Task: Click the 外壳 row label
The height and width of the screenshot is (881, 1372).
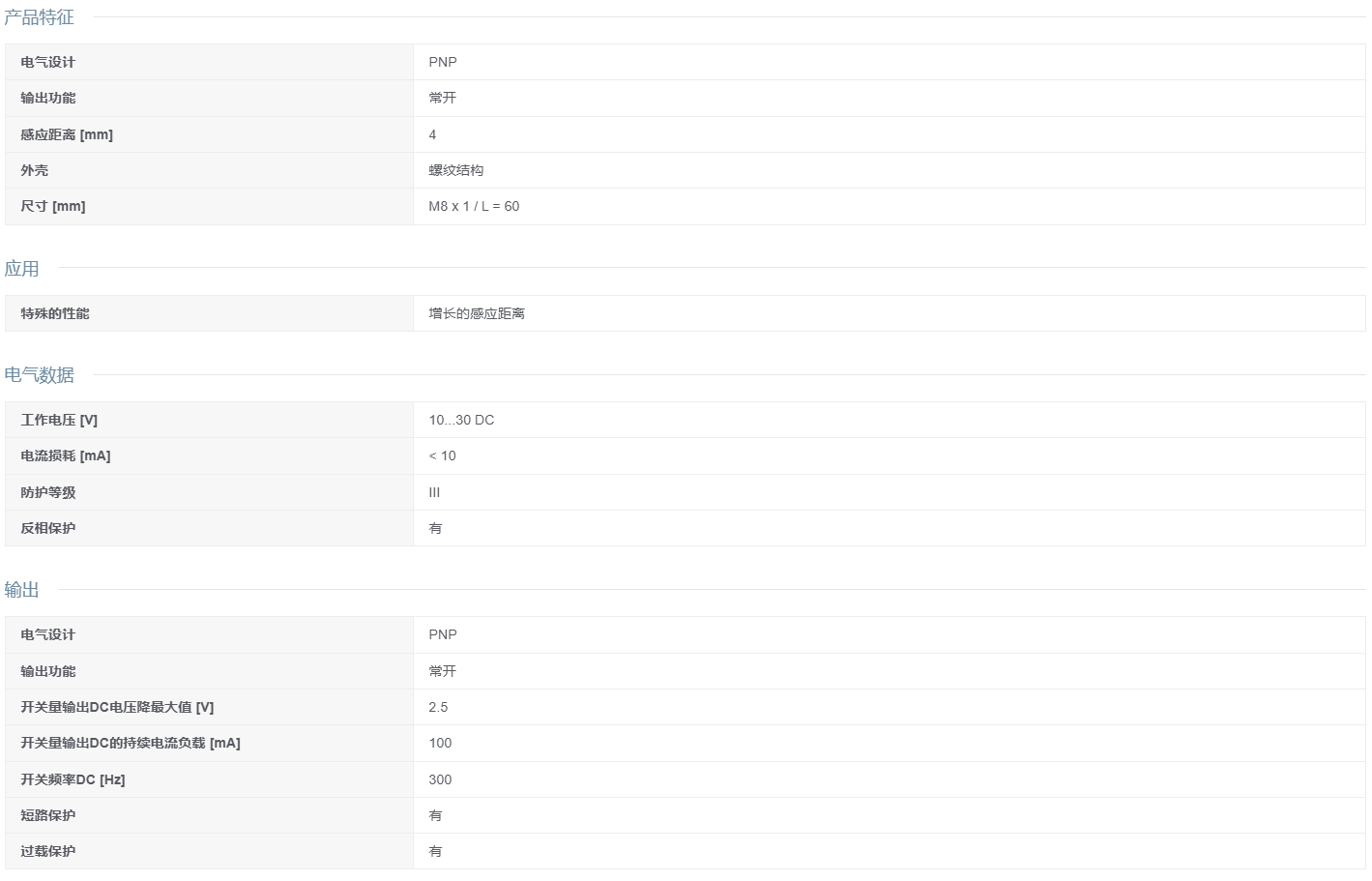Action: pyautogui.click(x=34, y=170)
